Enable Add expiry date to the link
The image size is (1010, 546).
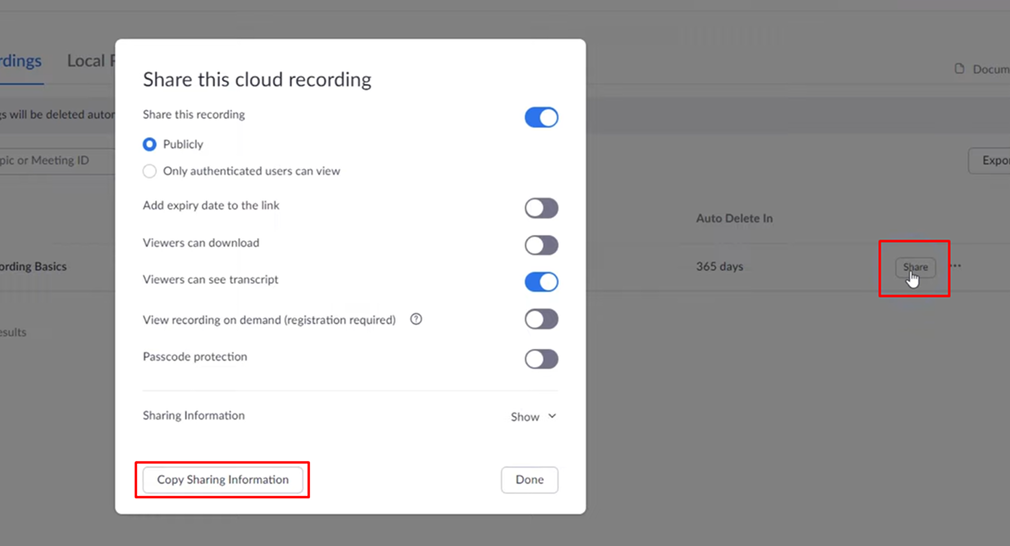pyautogui.click(x=541, y=208)
